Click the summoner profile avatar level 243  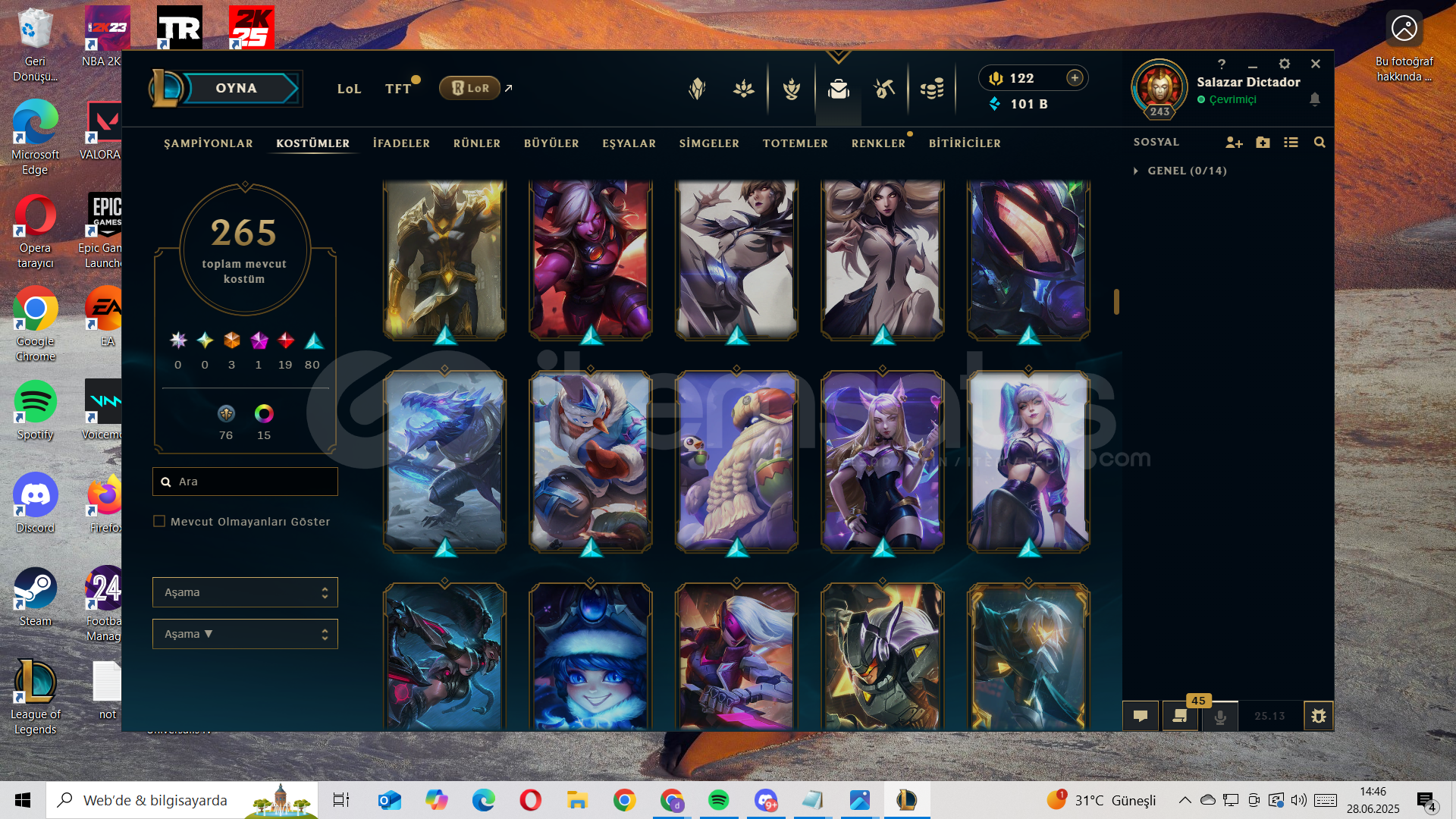(1159, 89)
